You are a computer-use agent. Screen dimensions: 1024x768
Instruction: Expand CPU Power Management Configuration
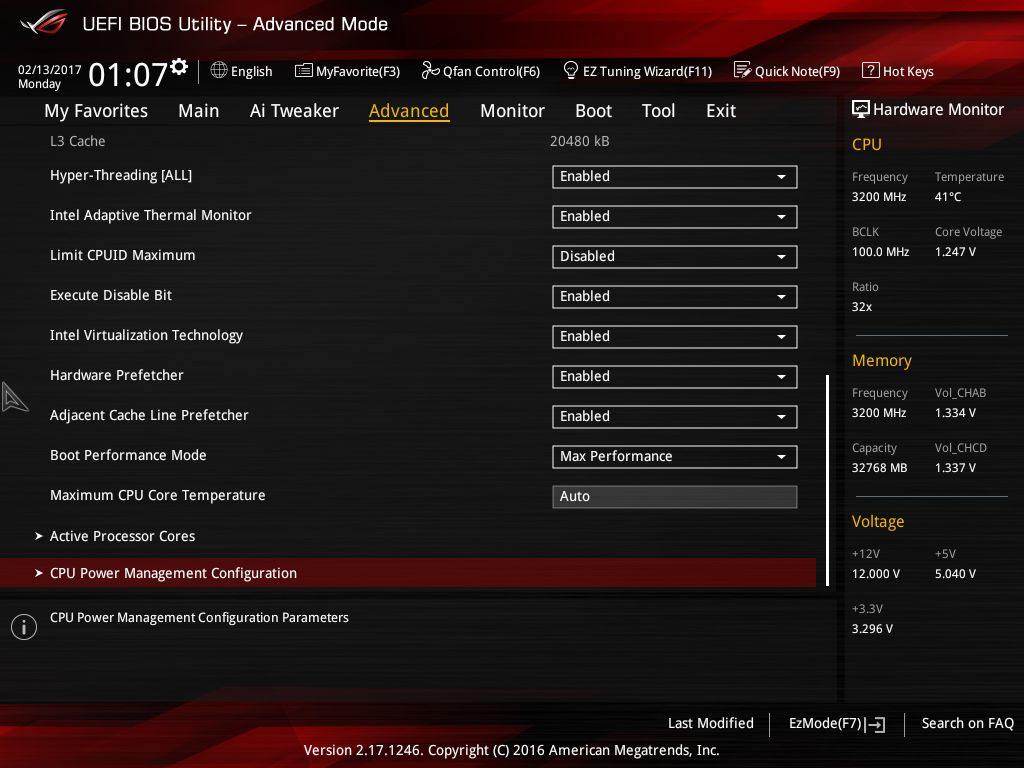[x=408, y=573]
